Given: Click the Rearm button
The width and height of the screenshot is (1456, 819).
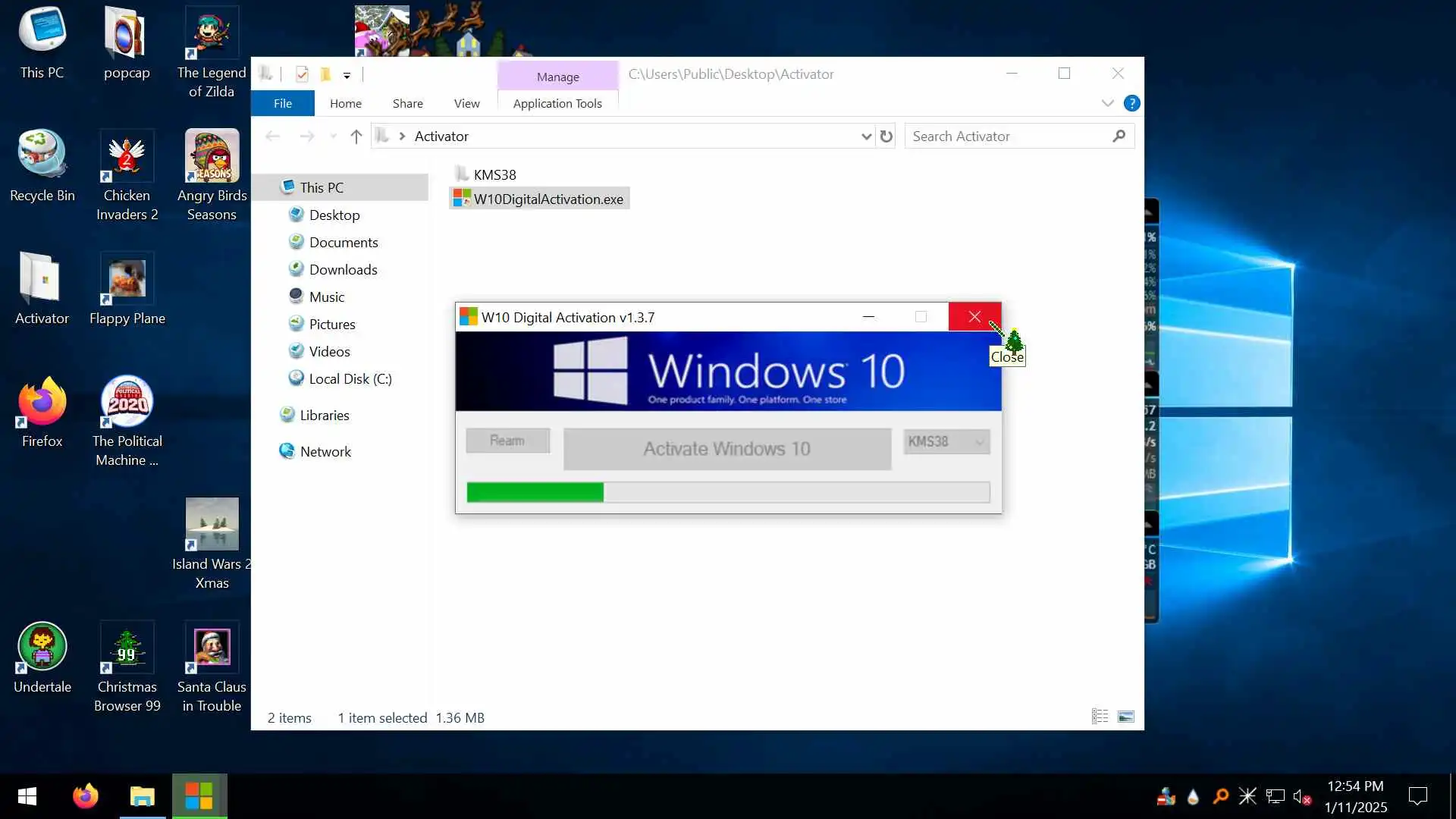Looking at the screenshot, I should [x=507, y=441].
